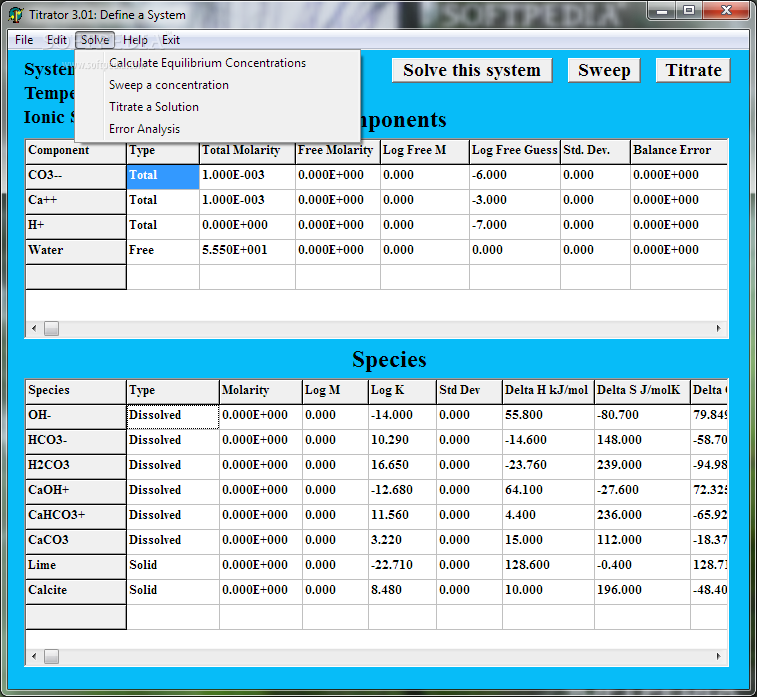Click the highlighted Total type cell for CO3--
Image resolution: width=757 pixels, height=697 pixels.
click(163, 177)
